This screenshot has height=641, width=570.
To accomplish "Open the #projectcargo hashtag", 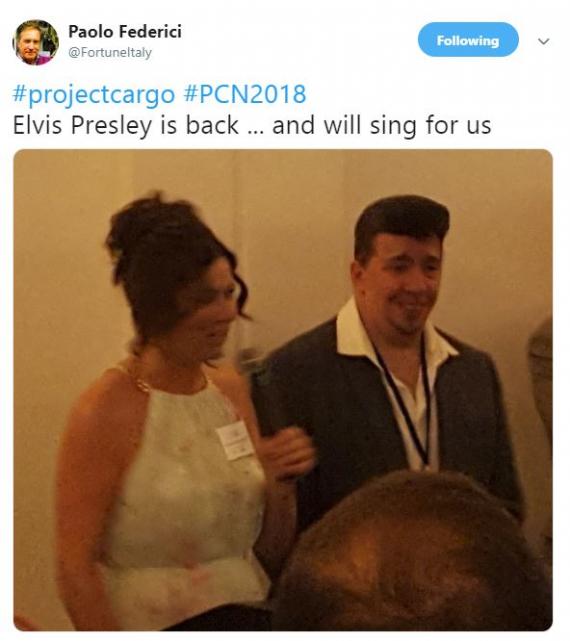I will click(94, 94).
